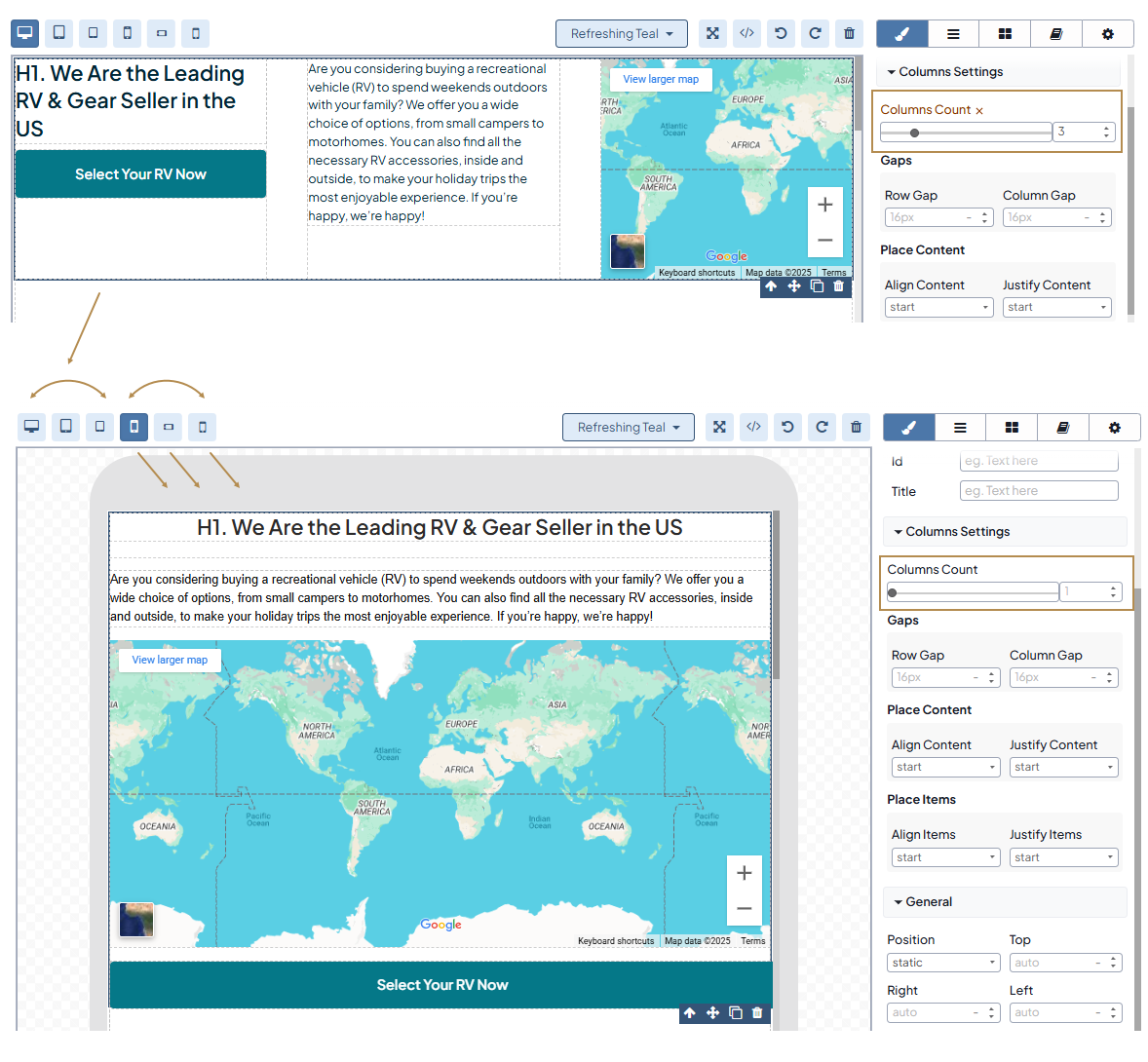1148x1062 pixels.
Task: Open code view in the upper toolbar
Action: point(746,33)
